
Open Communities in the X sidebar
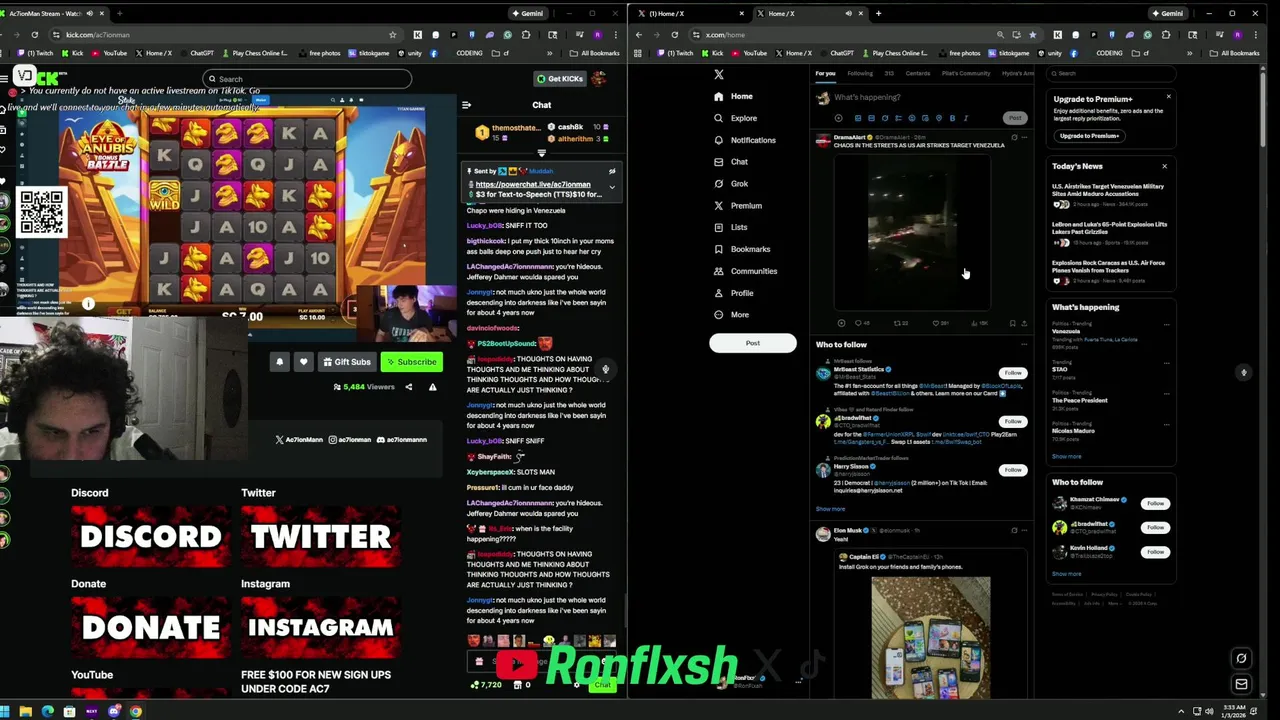744,271
